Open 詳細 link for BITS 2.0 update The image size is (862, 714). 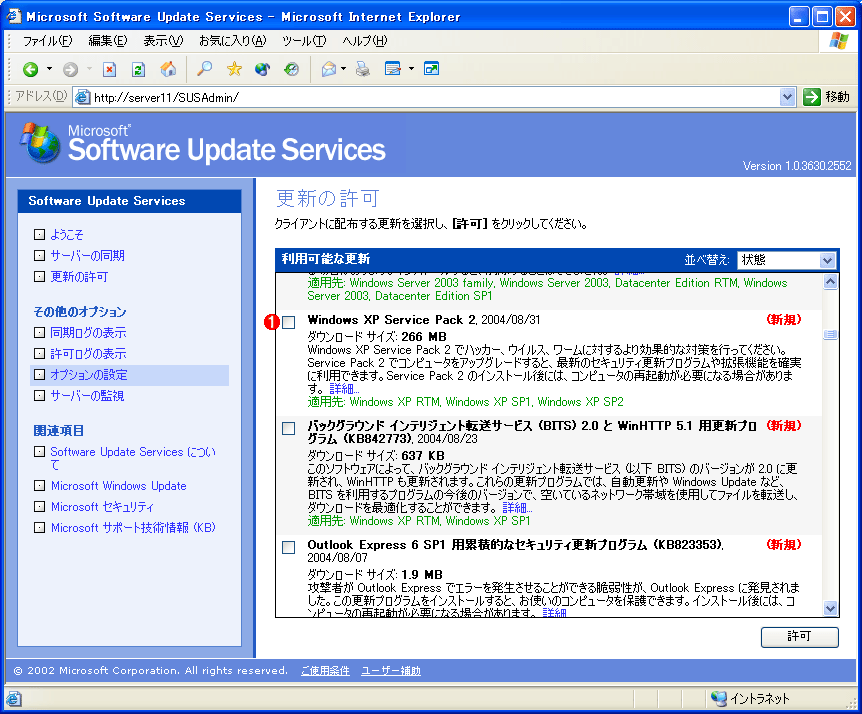click(517, 507)
